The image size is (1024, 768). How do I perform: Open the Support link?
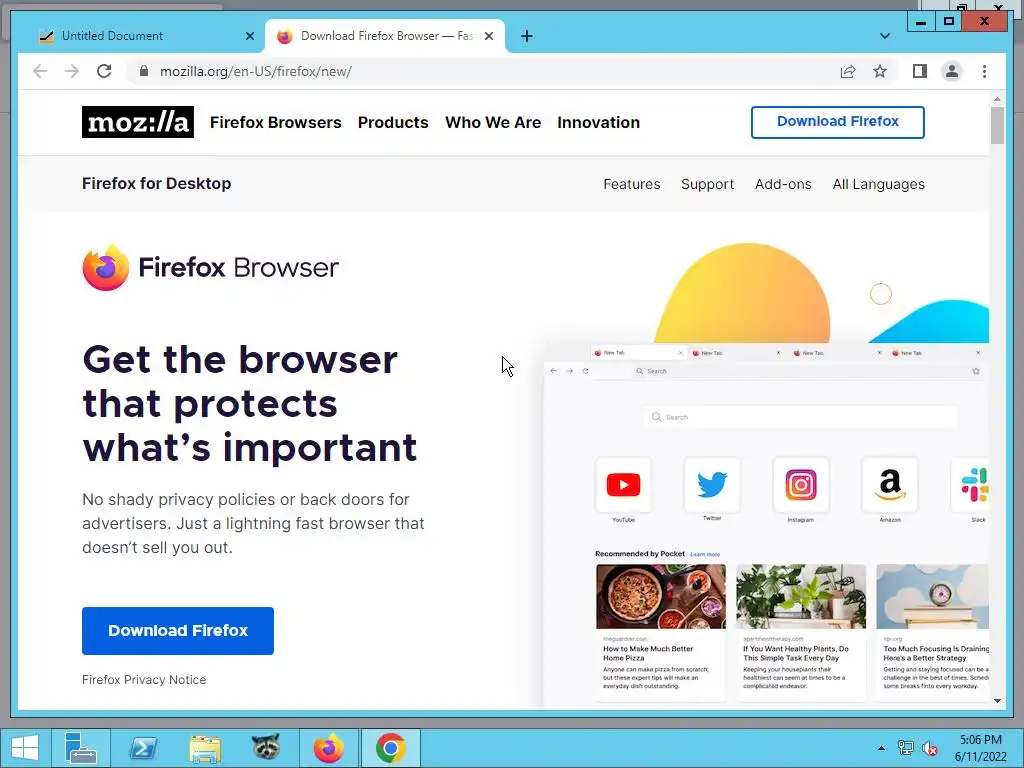[707, 184]
